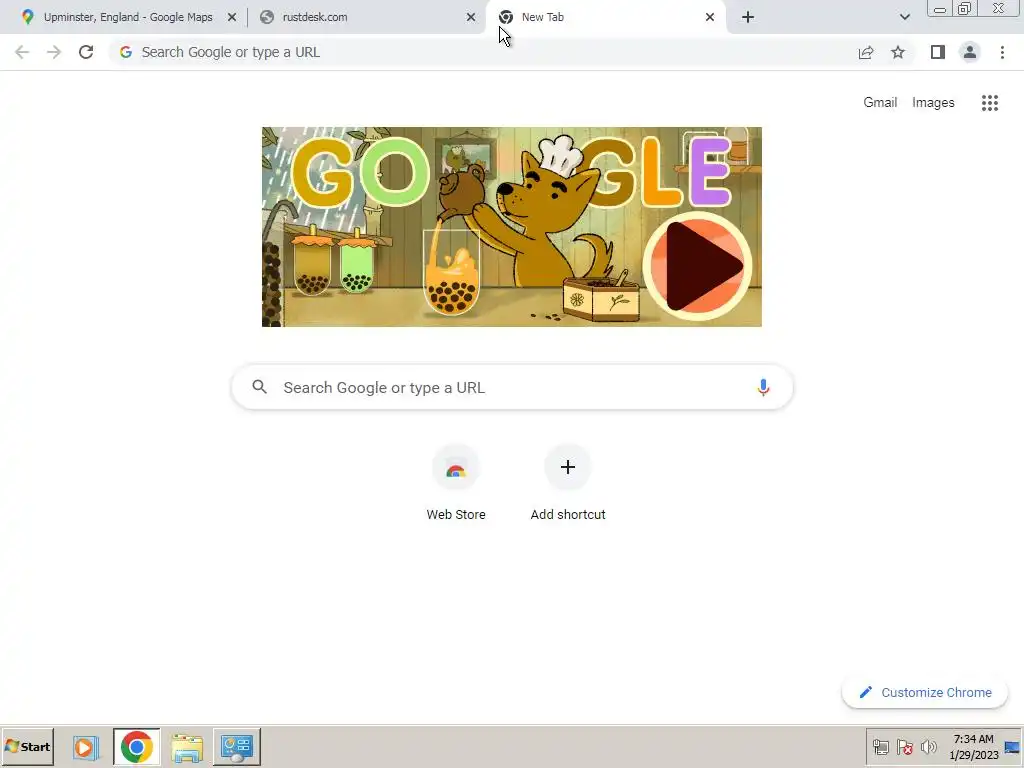Play the Google Doodle bubble tea game
The image size is (1024, 768).
[x=697, y=266]
